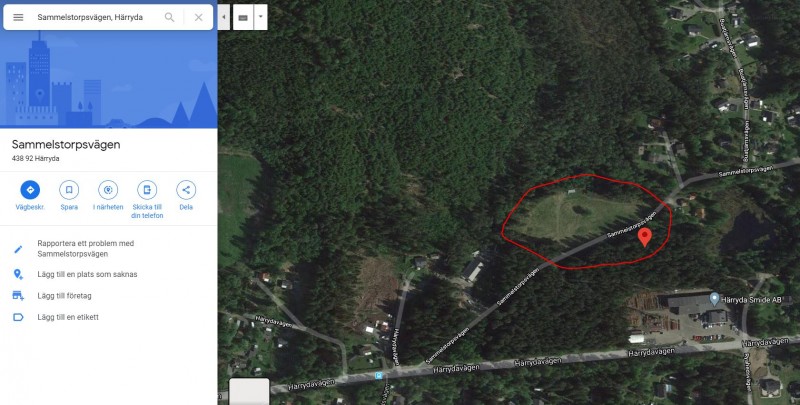
Task: Expand the keyboard input tool dropdown arrow
Action: (x=261, y=17)
